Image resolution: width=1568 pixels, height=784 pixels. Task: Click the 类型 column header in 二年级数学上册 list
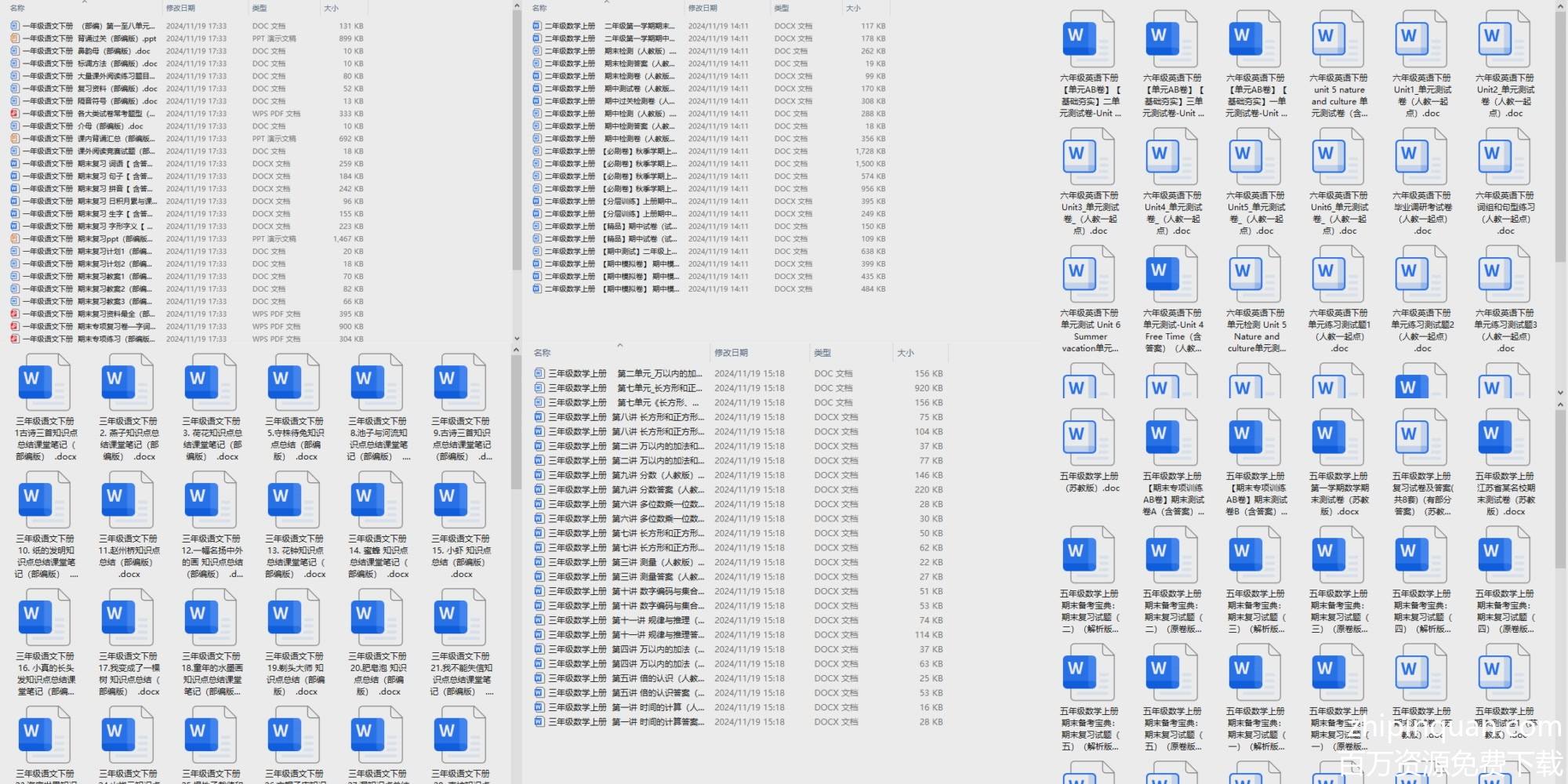coord(782,8)
